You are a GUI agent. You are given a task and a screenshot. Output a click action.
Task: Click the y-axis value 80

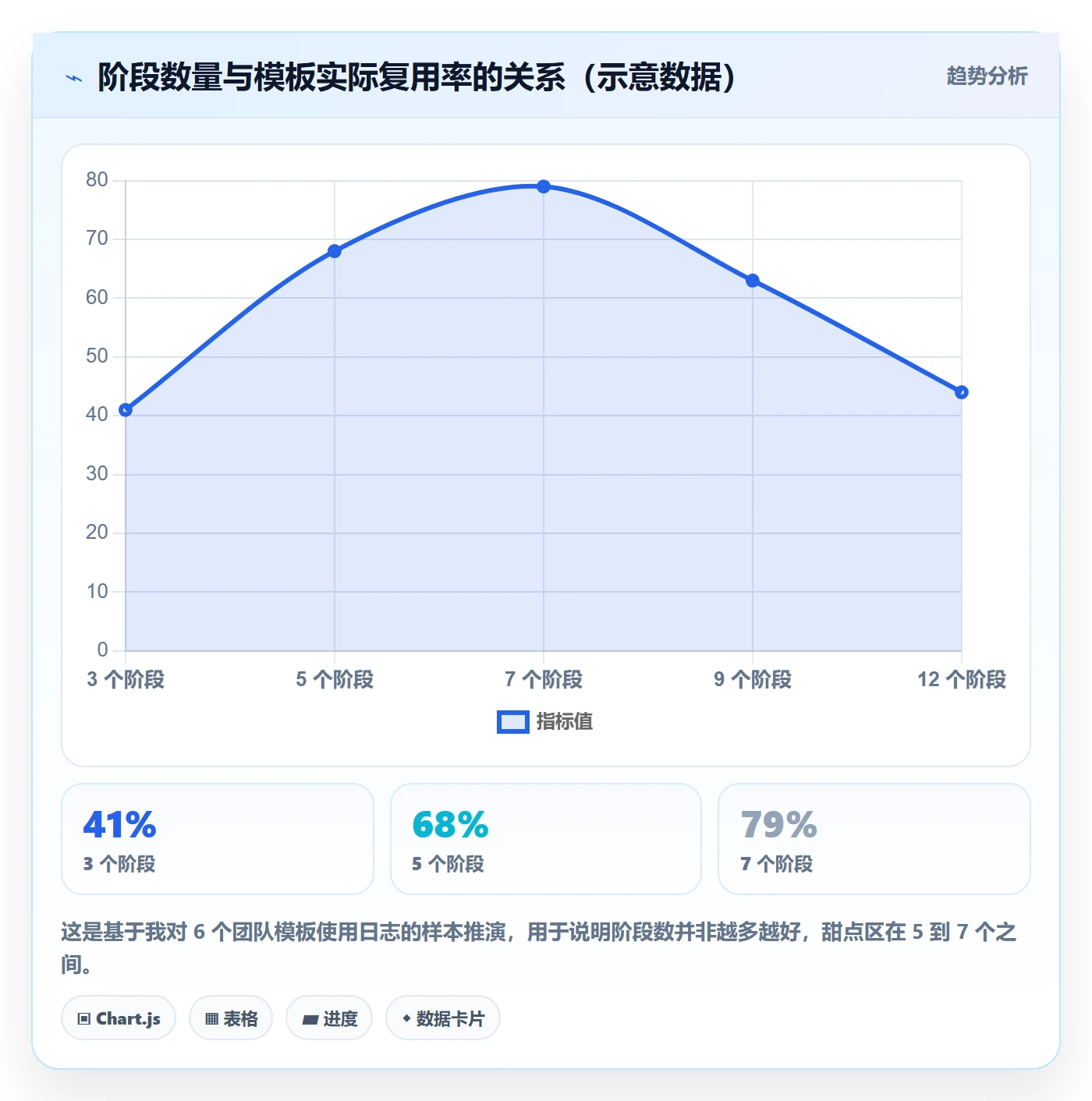[97, 180]
